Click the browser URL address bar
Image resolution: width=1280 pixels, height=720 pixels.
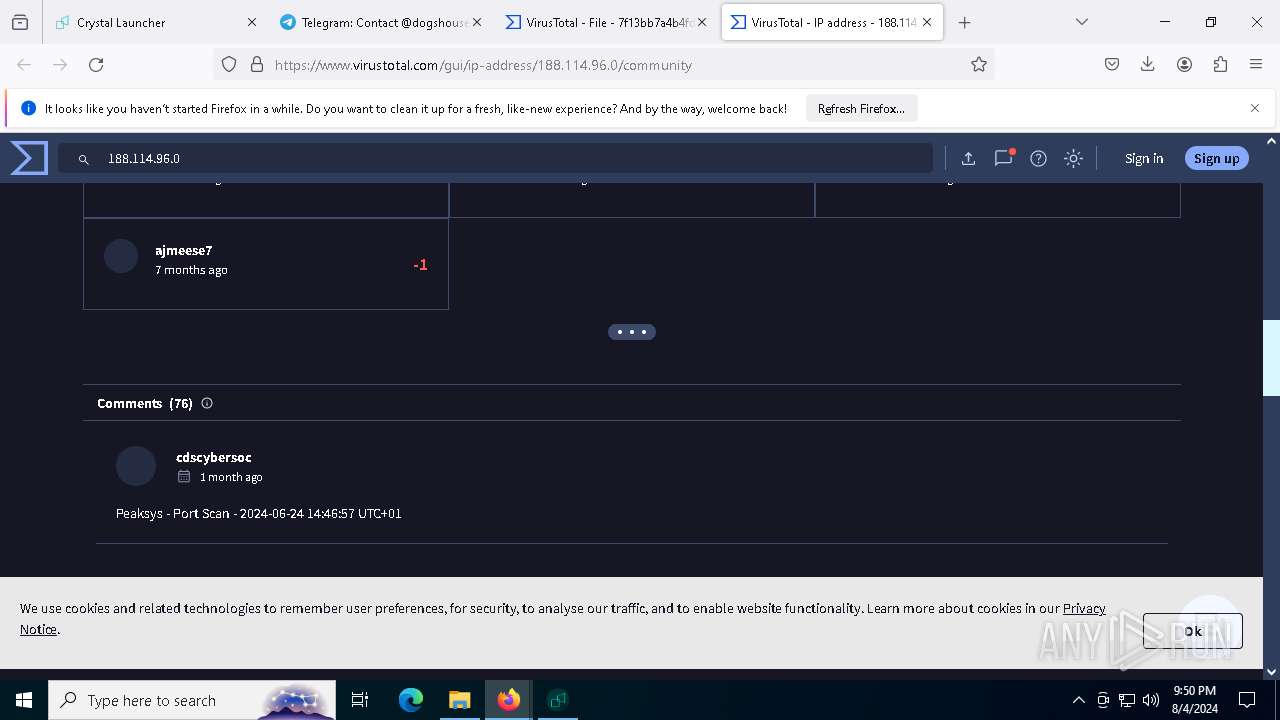pos(605,64)
